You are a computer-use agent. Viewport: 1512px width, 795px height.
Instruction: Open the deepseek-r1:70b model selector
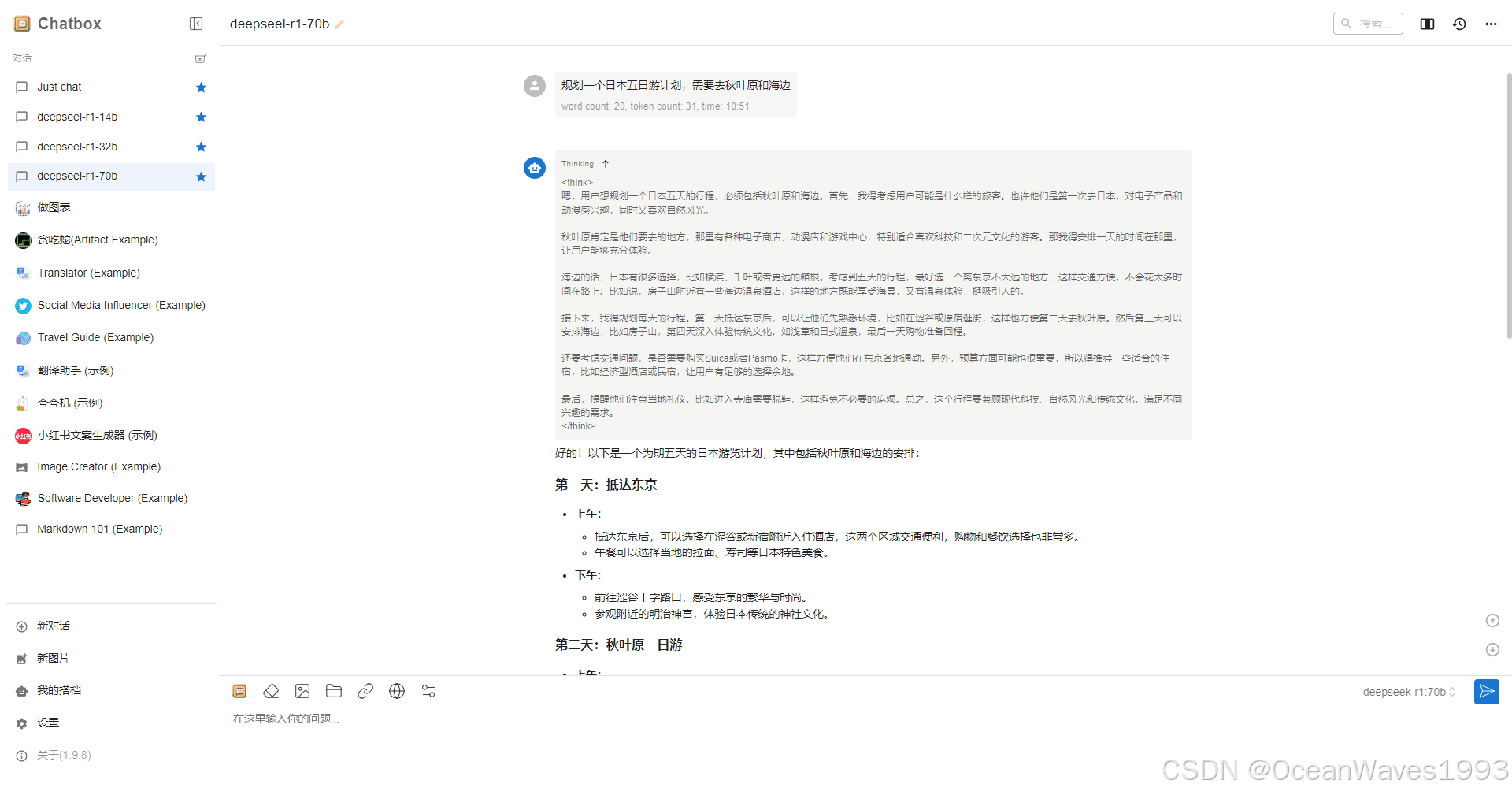[x=1409, y=692]
